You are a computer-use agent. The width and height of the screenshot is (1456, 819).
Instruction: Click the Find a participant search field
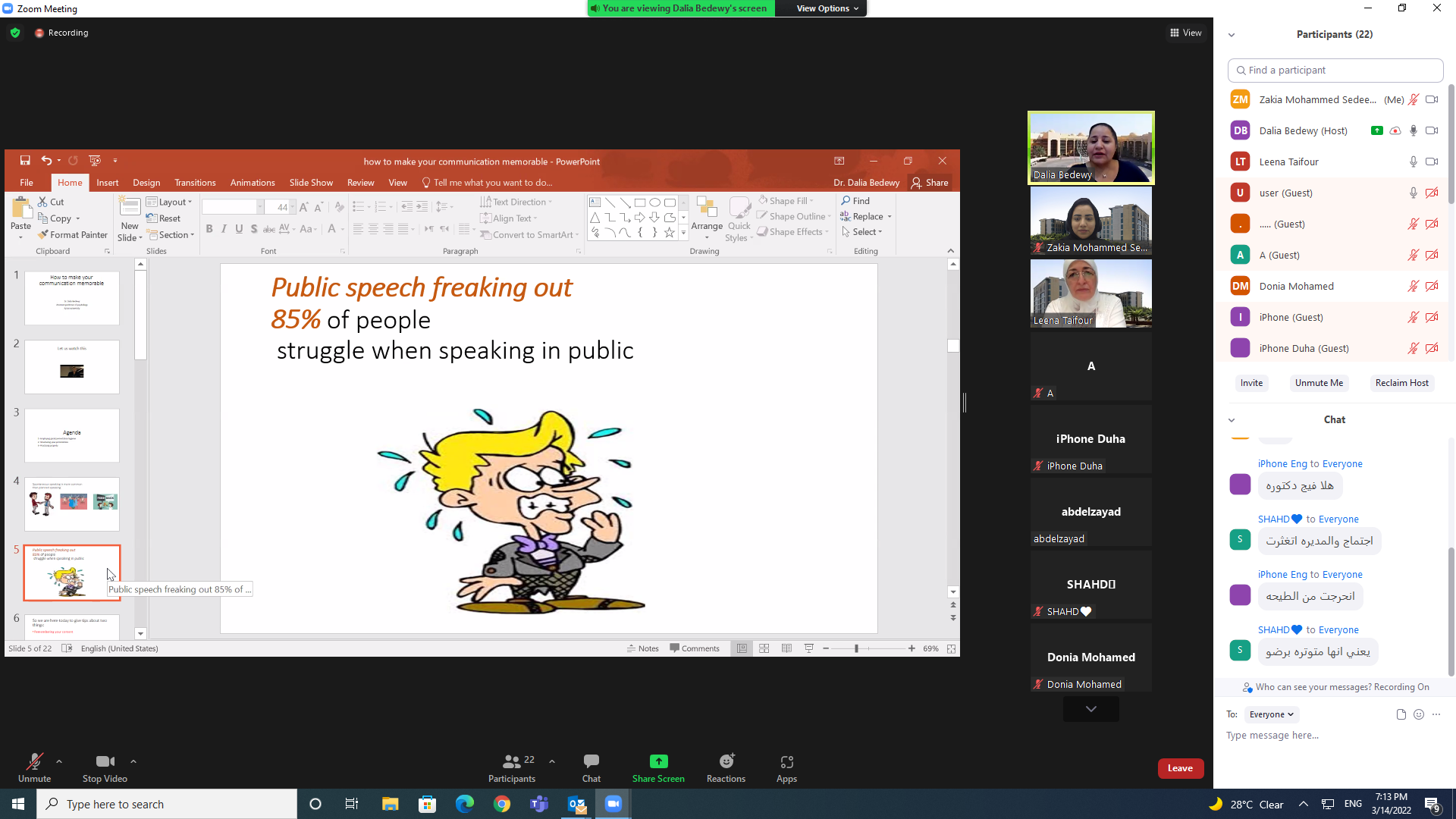[1335, 70]
